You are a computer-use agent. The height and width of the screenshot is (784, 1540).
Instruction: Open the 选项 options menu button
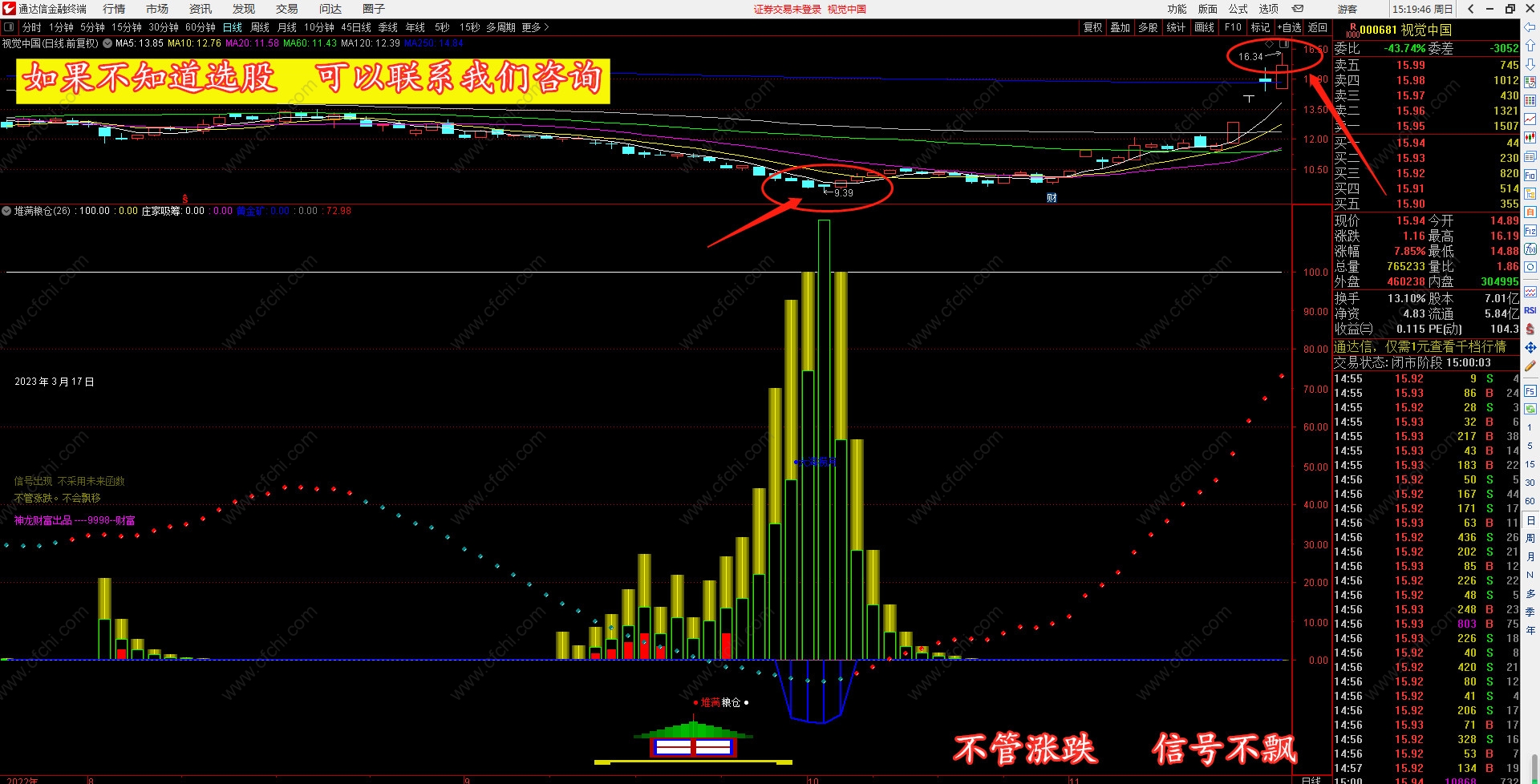click(x=1269, y=9)
